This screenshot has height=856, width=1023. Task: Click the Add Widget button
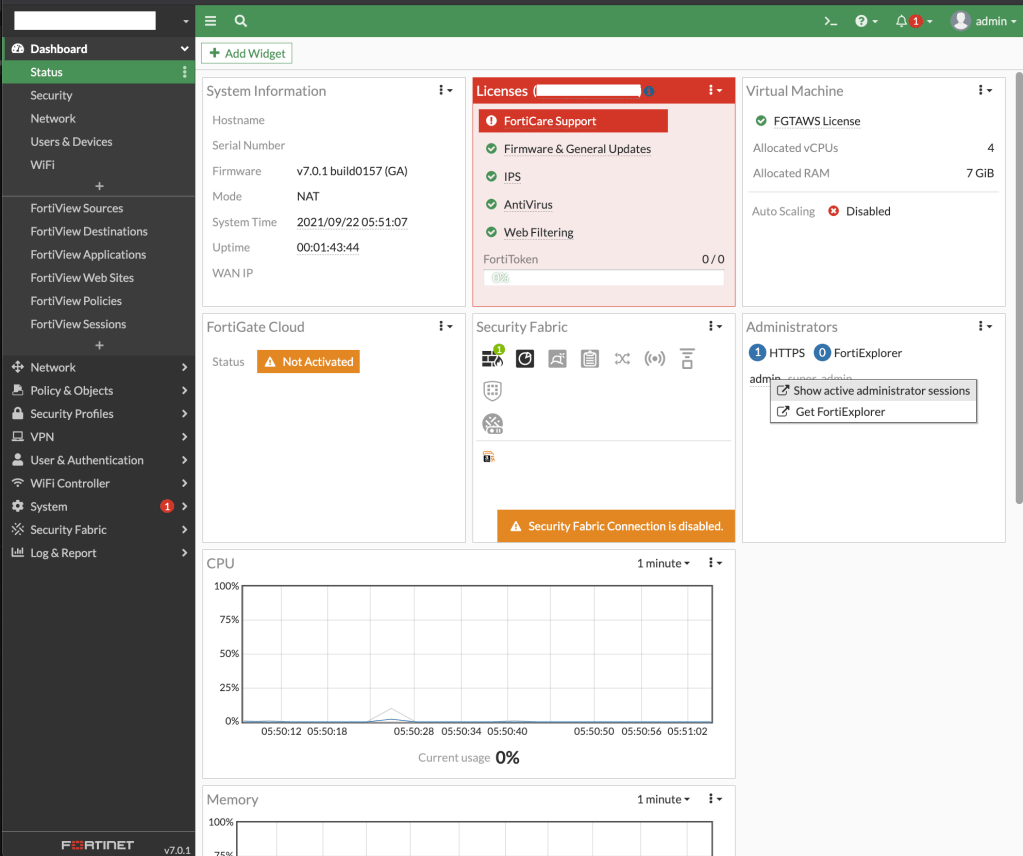coord(247,54)
